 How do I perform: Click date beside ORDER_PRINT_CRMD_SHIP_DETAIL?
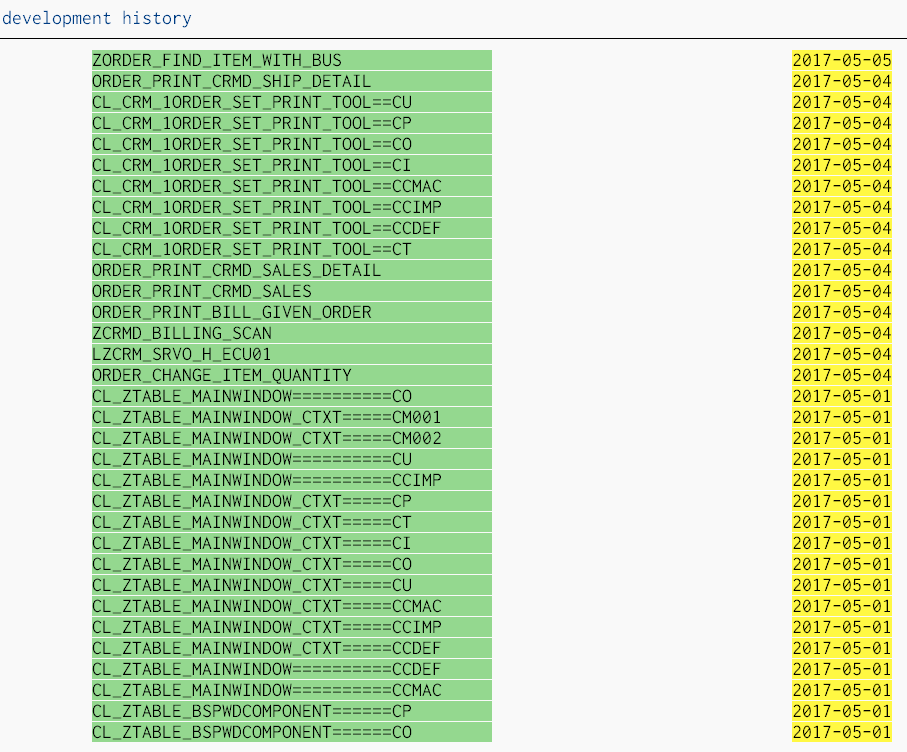click(x=842, y=81)
